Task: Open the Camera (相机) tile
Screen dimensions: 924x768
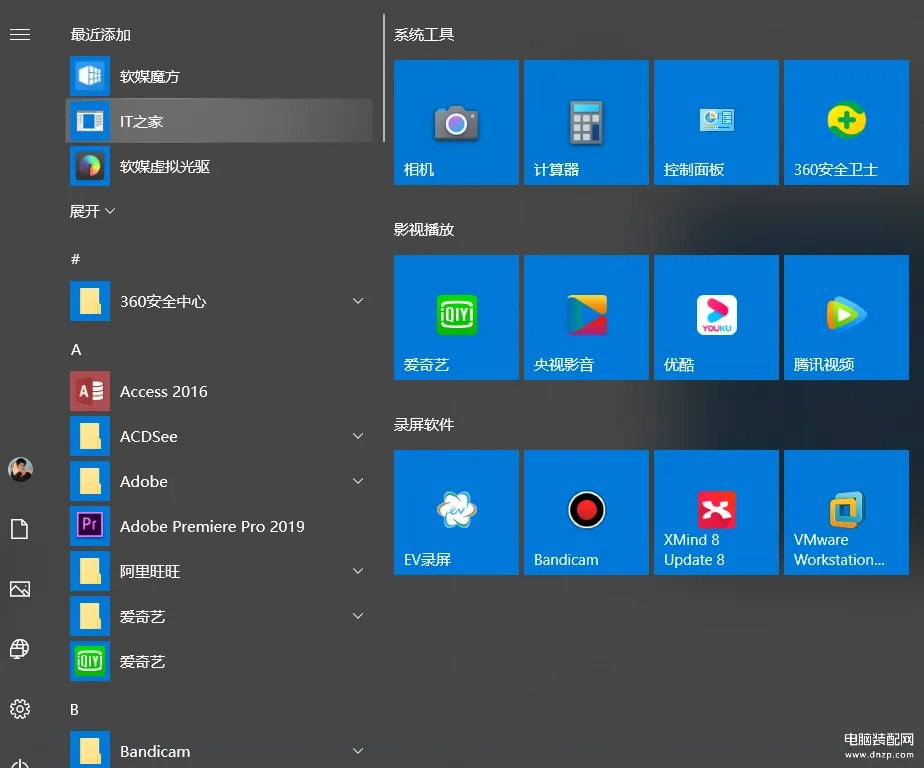Action: (x=456, y=121)
